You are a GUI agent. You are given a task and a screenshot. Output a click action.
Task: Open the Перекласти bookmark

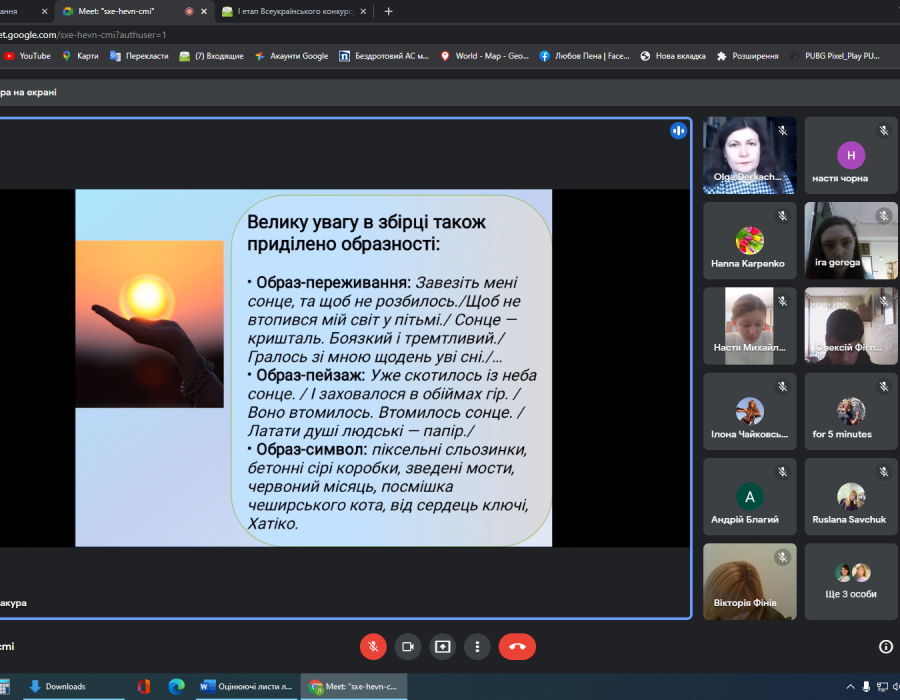(x=139, y=56)
